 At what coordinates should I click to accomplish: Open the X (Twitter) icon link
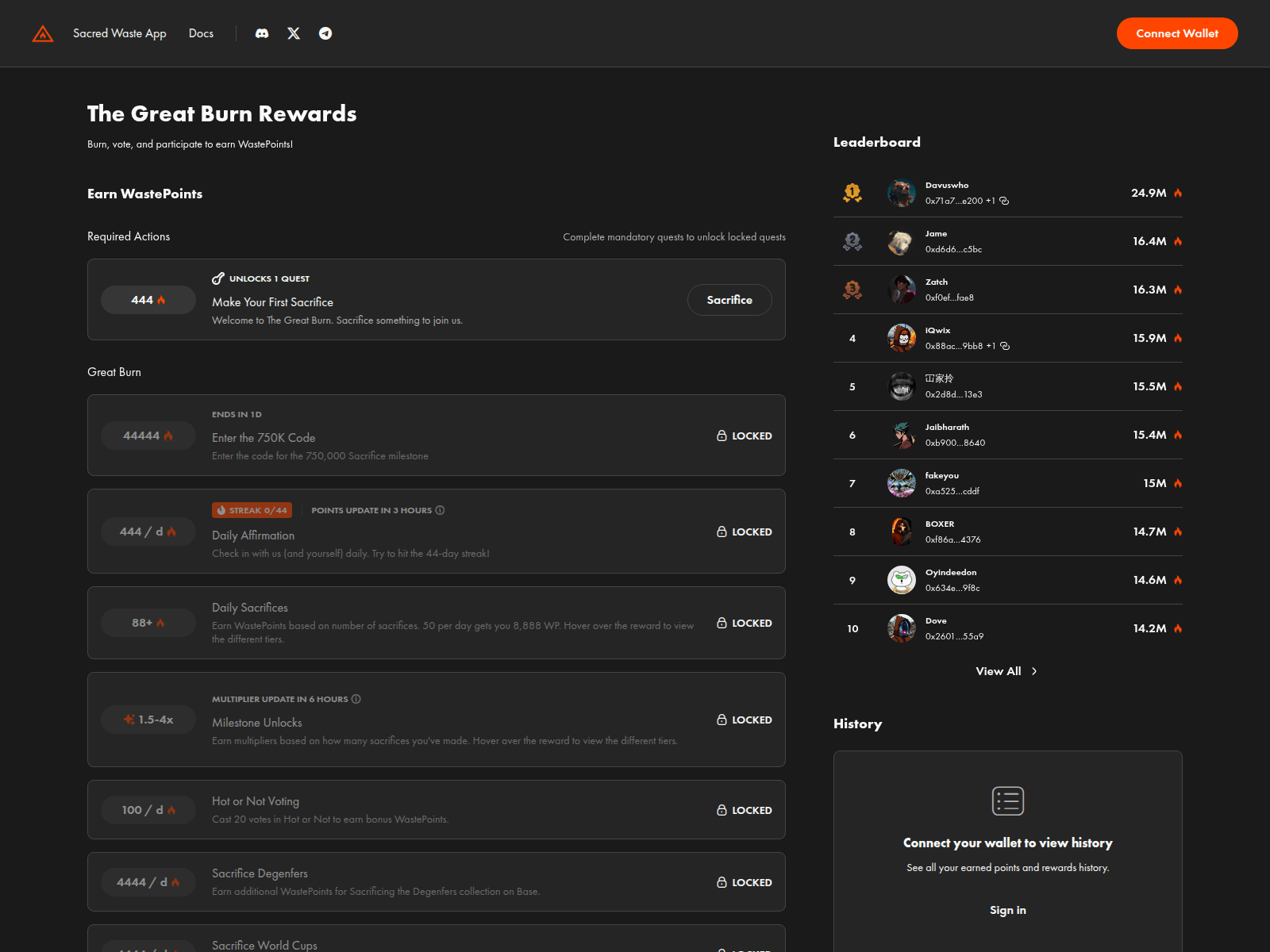point(294,33)
